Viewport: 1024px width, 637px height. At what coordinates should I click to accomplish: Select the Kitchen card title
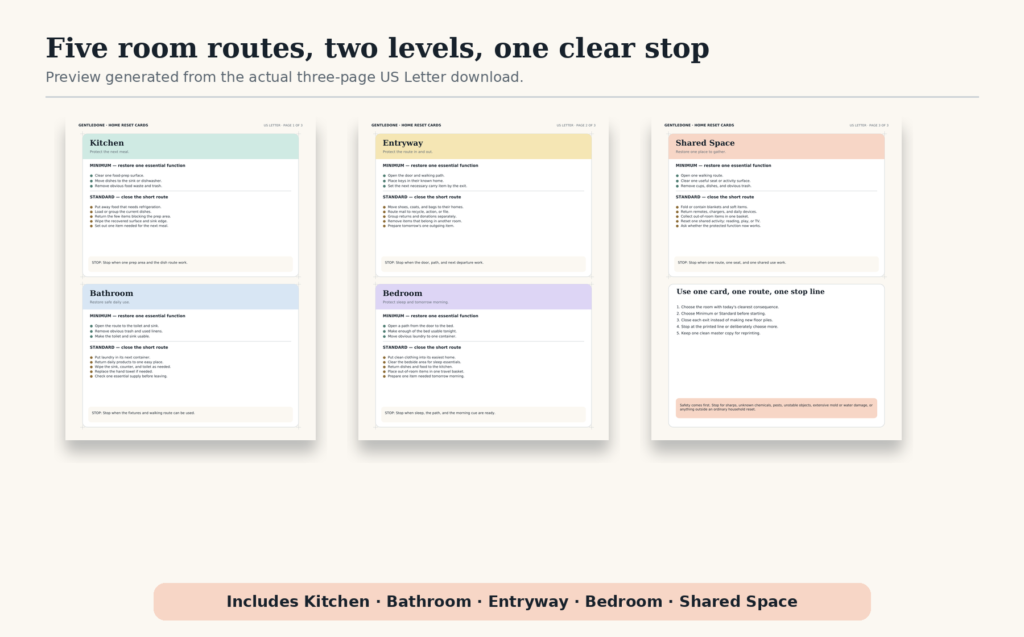106,143
